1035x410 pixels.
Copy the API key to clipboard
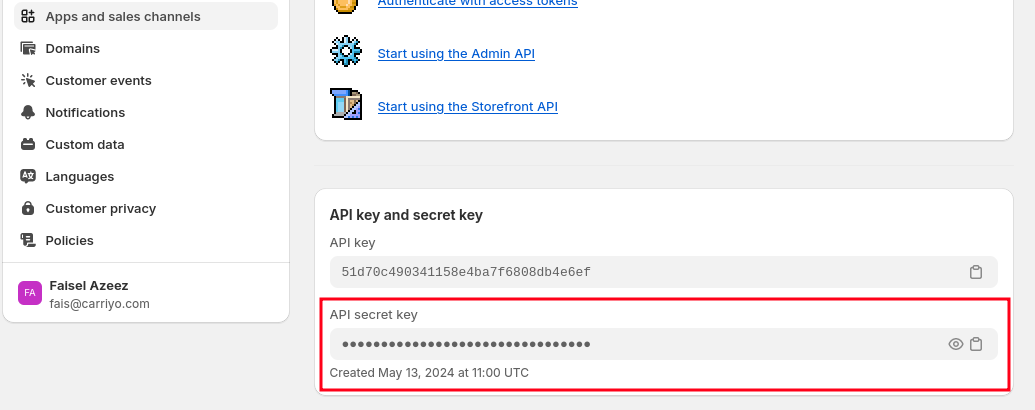[976, 272]
